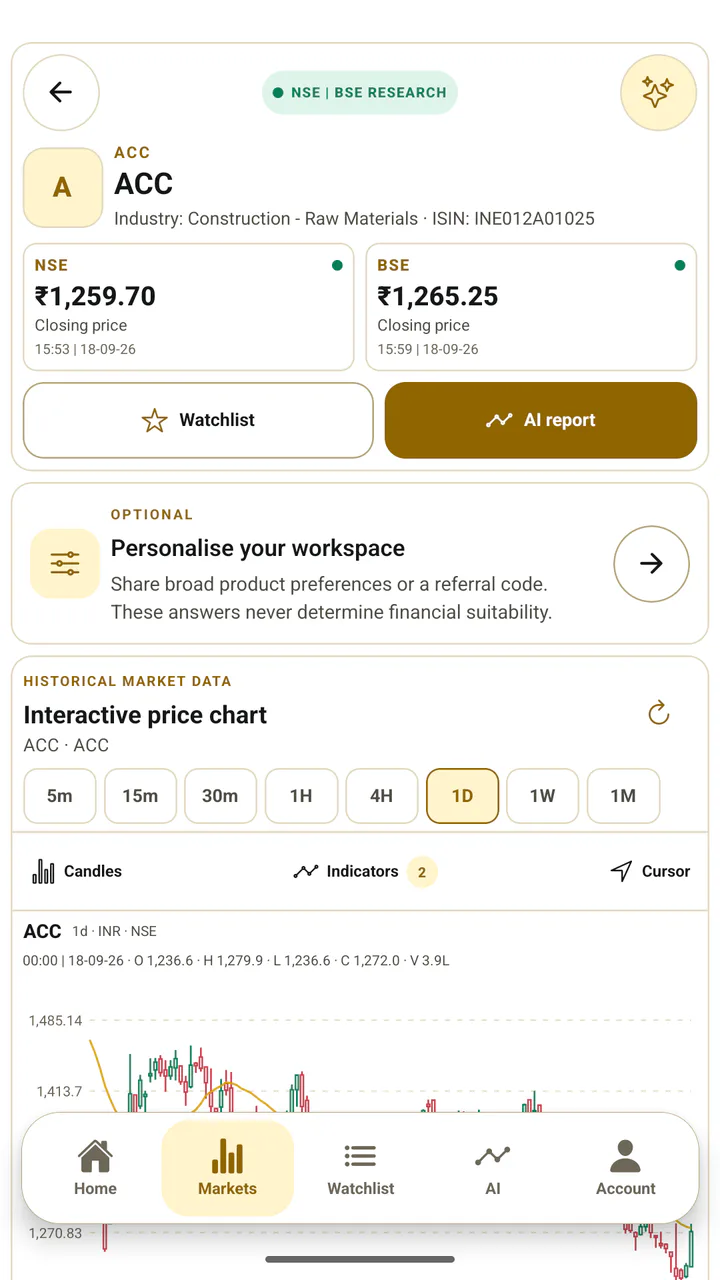
Task: Go to the Home tab
Action: [x=95, y=1168]
